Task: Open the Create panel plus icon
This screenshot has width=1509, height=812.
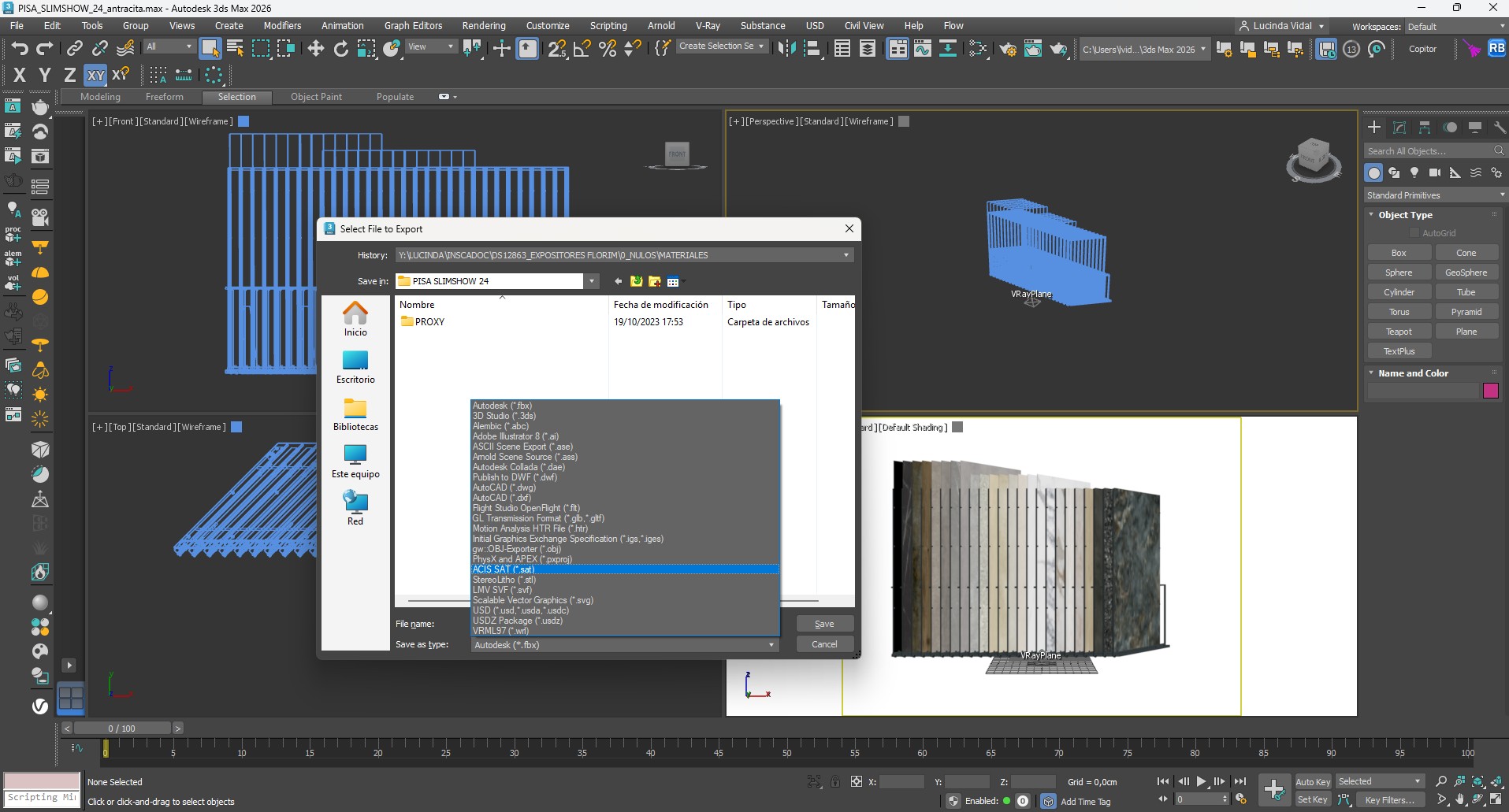Action: coord(1374,128)
